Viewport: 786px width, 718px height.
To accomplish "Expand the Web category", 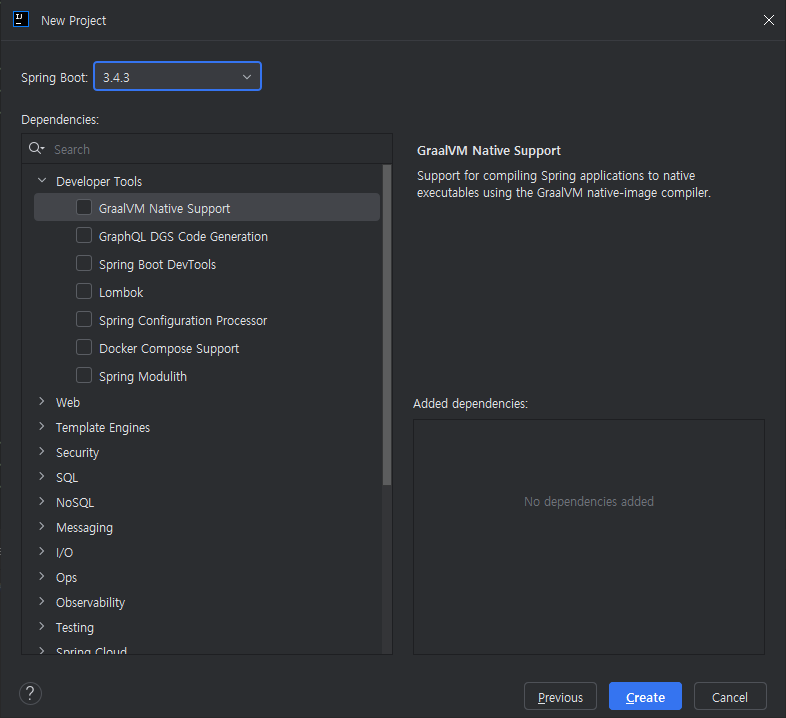I will tap(42, 402).
